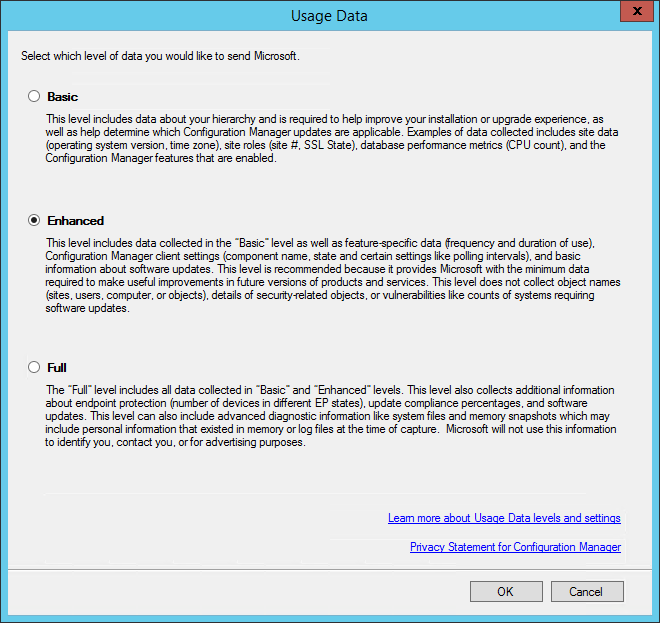Select the Basic data level radio button
This screenshot has width=660, height=623.
click(x=34, y=96)
